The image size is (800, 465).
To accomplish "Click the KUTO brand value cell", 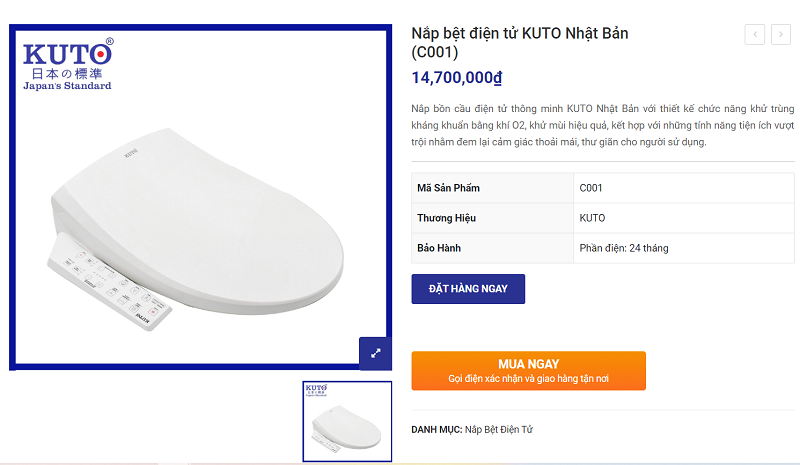I will point(592,218).
